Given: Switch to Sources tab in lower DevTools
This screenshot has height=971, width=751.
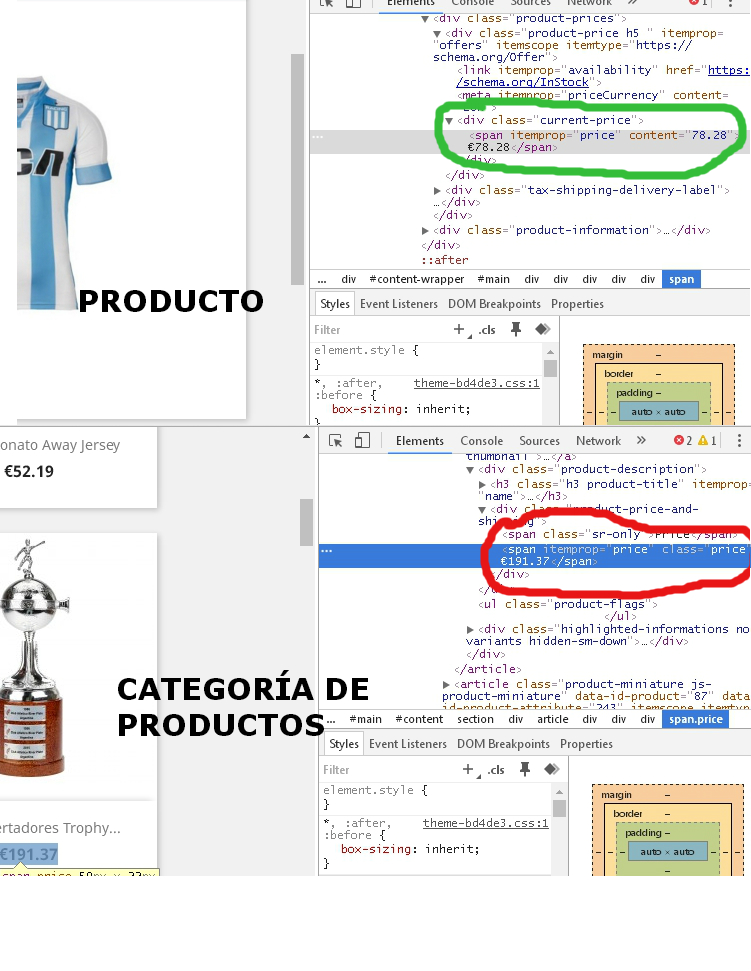Looking at the screenshot, I should tap(539, 440).
